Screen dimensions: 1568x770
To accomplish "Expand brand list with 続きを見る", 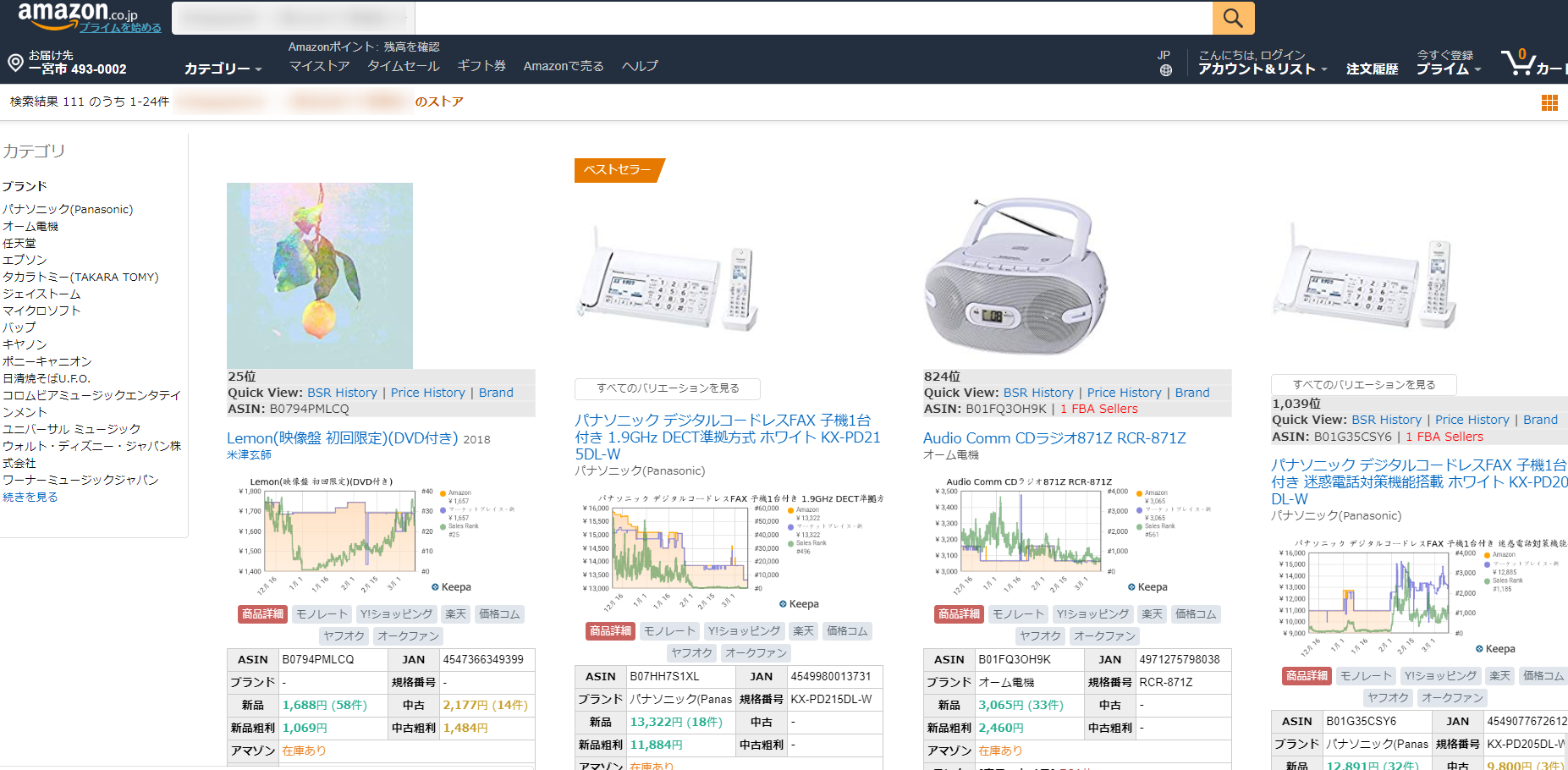I will click(30, 497).
